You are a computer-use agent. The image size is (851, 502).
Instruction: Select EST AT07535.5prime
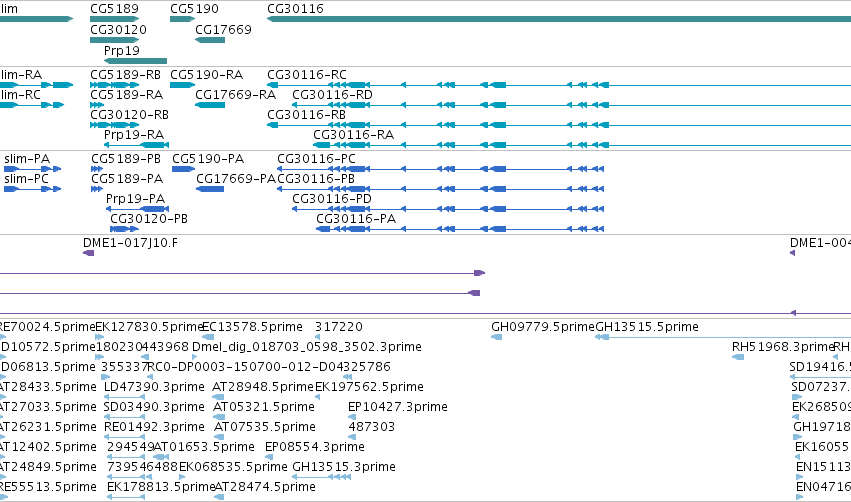265,427
